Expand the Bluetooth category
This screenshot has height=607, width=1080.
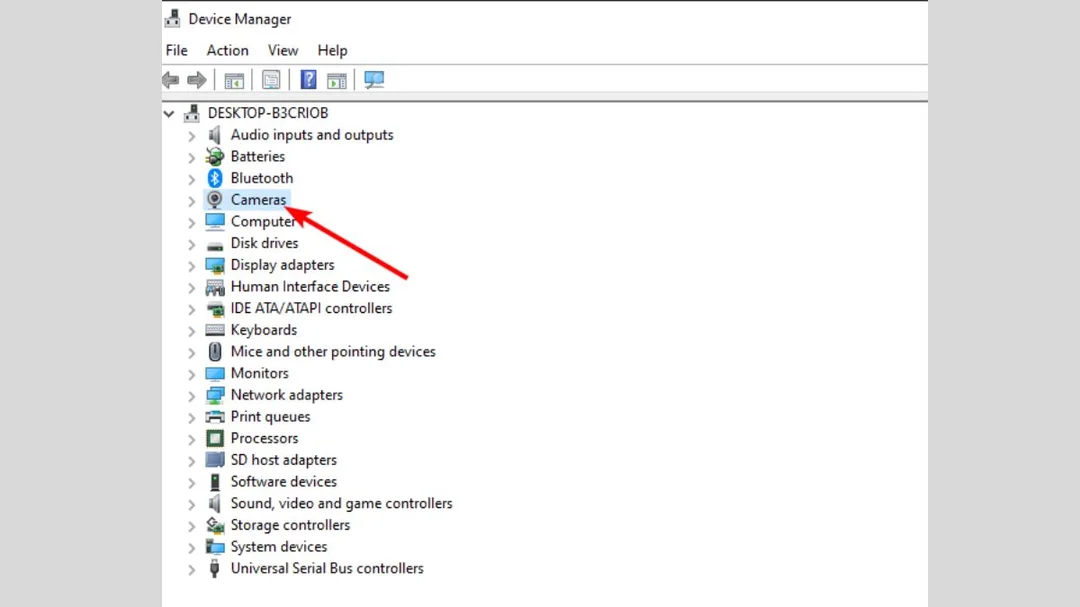tap(191, 179)
